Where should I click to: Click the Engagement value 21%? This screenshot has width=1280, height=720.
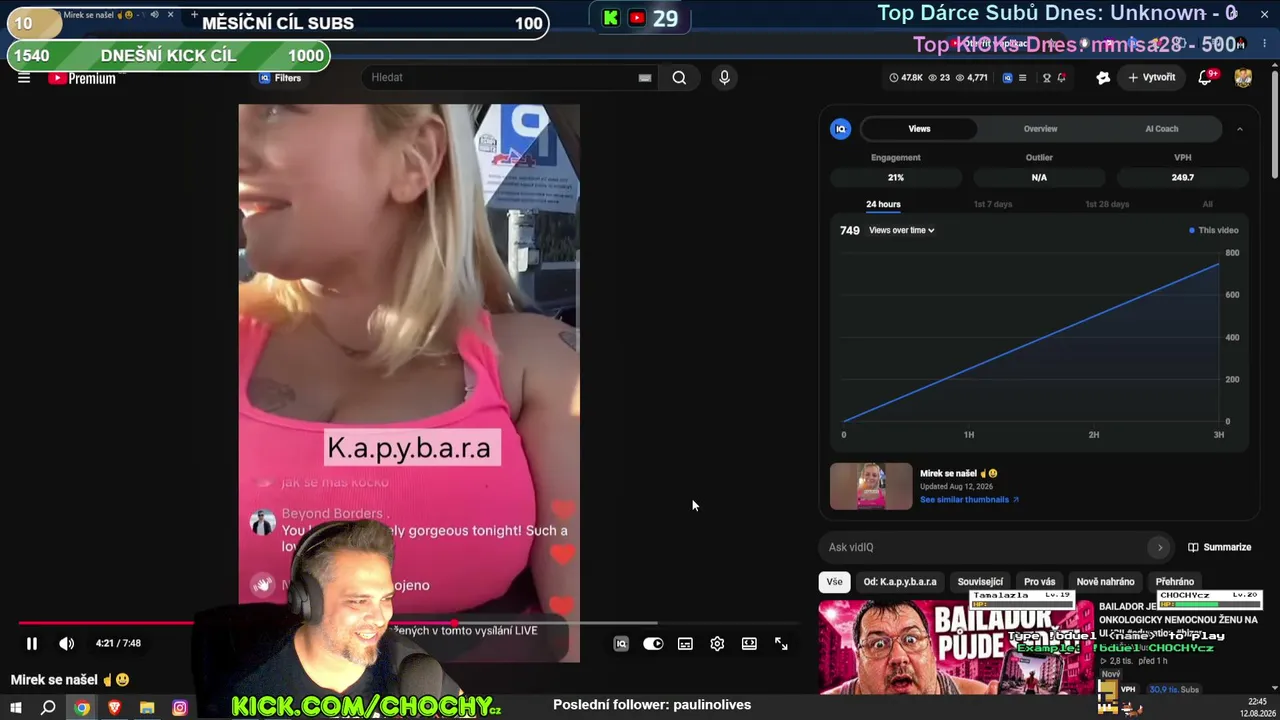pyautogui.click(x=896, y=178)
